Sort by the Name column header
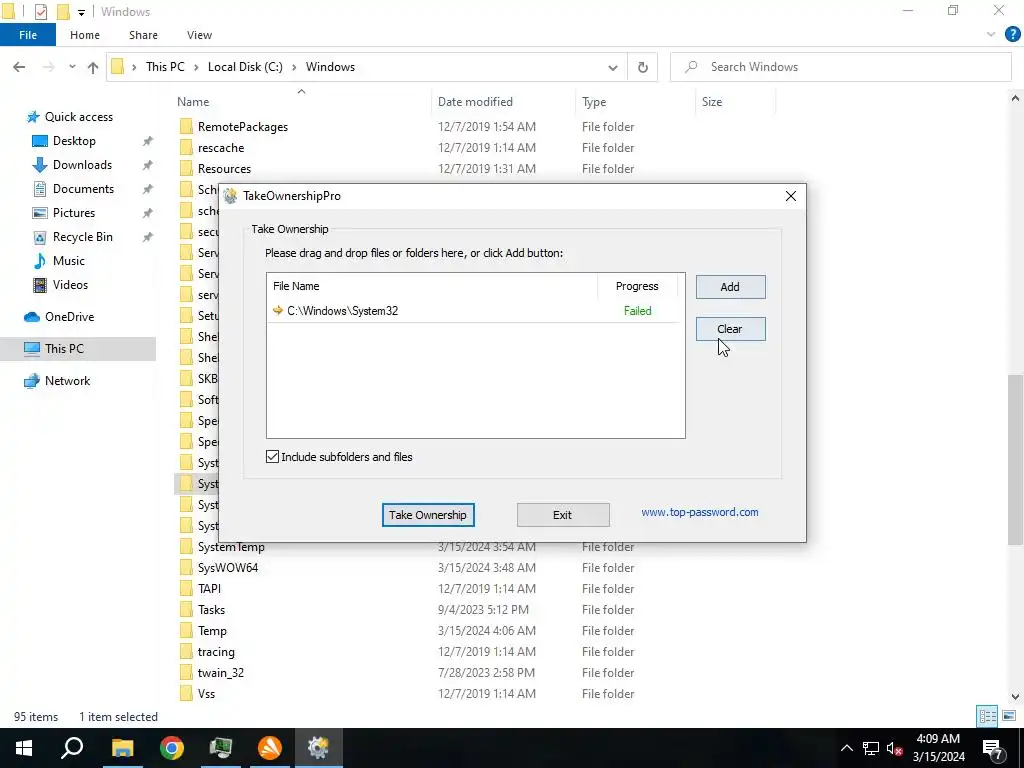 (x=302, y=102)
